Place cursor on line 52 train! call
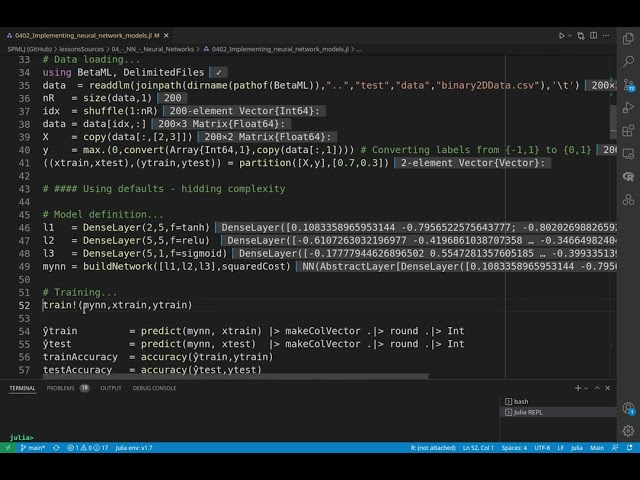 pyautogui.click(x=117, y=305)
